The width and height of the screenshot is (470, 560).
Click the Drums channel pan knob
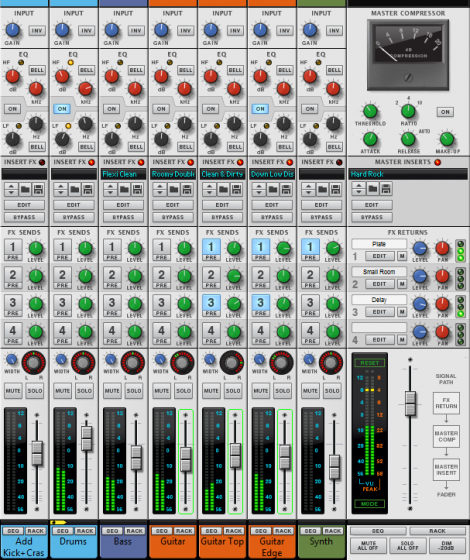coord(83,362)
